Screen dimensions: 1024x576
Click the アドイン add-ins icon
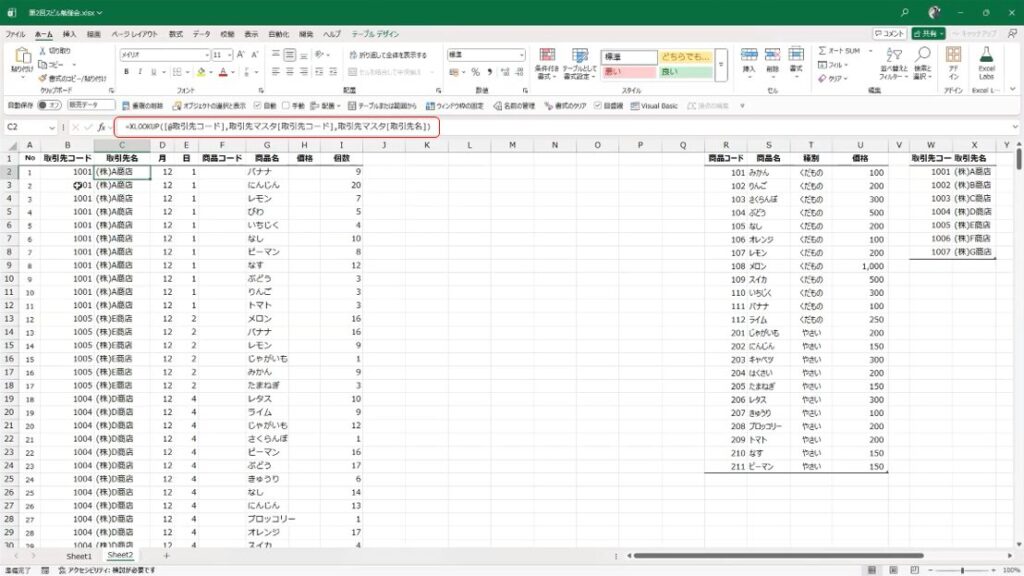pyautogui.click(x=953, y=62)
